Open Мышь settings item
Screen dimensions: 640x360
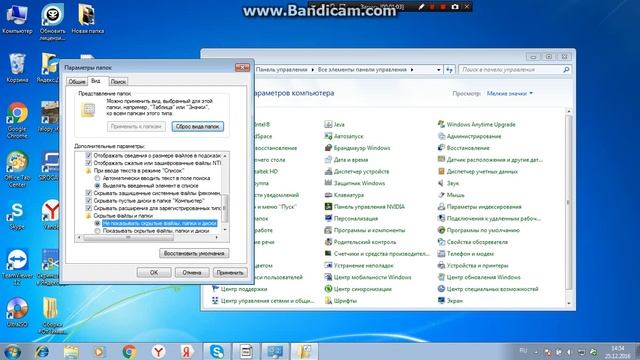click(451, 195)
